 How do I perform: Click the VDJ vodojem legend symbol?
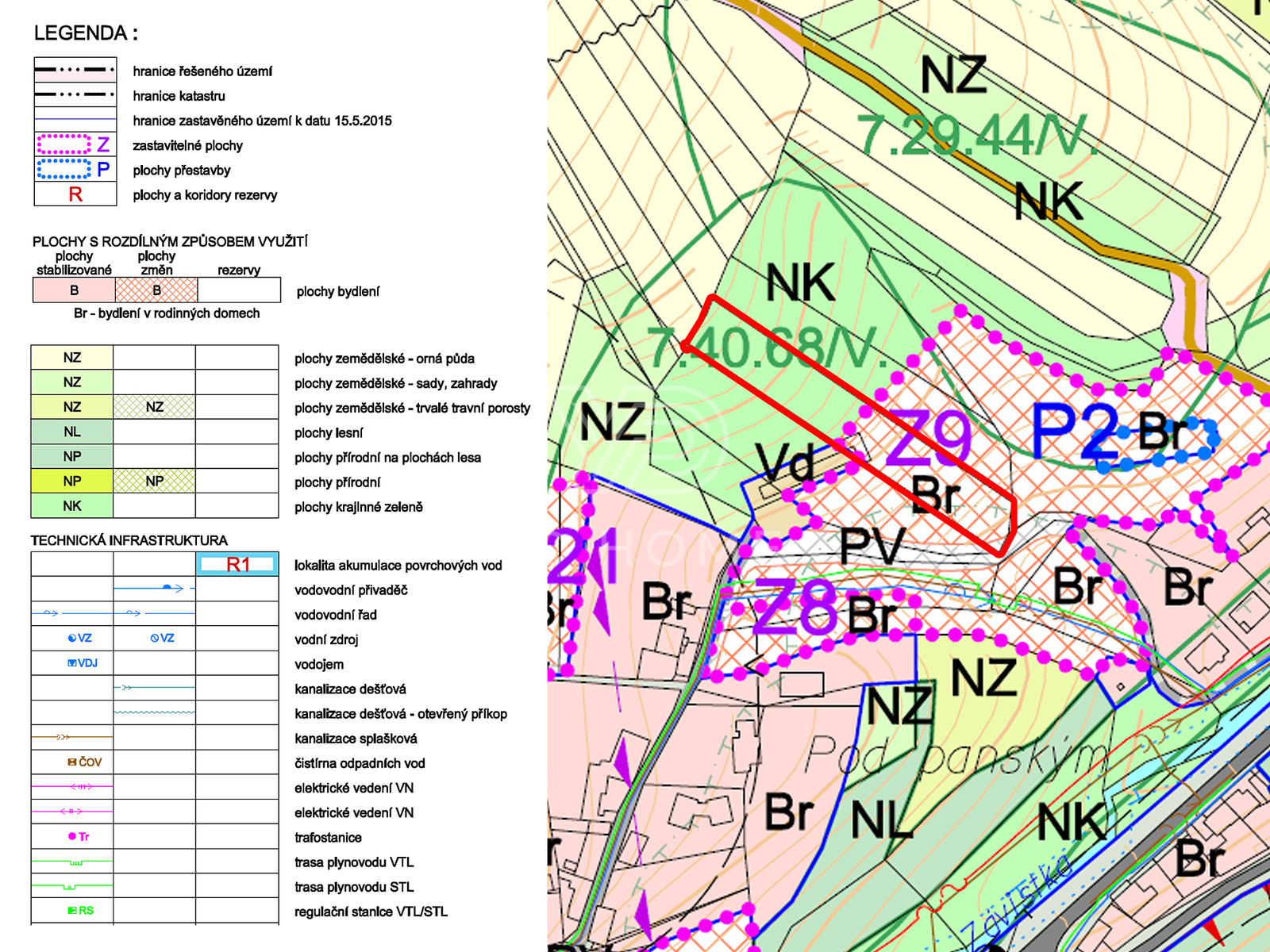pyautogui.click(x=83, y=662)
